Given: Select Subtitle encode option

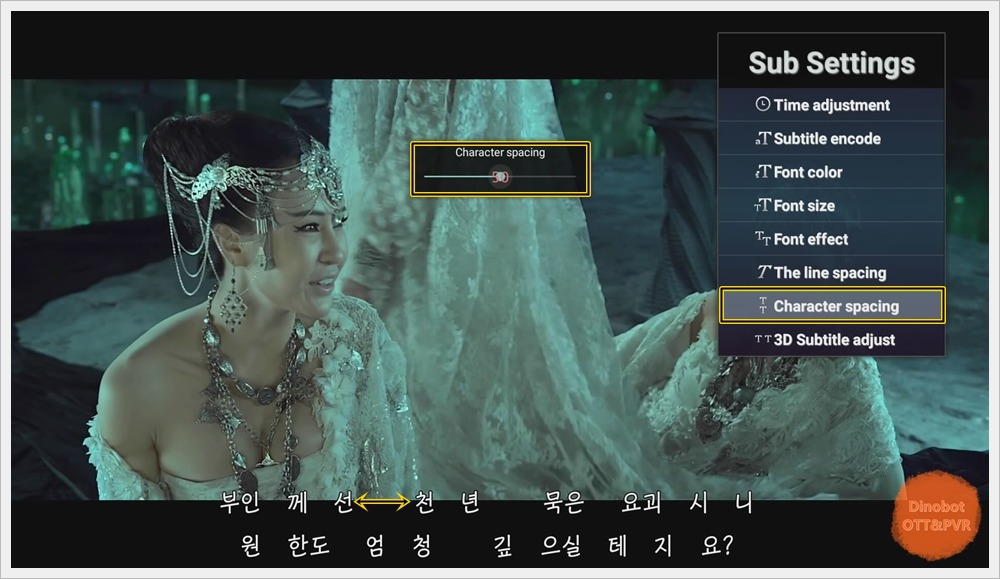Looking at the screenshot, I should (x=831, y=138).
